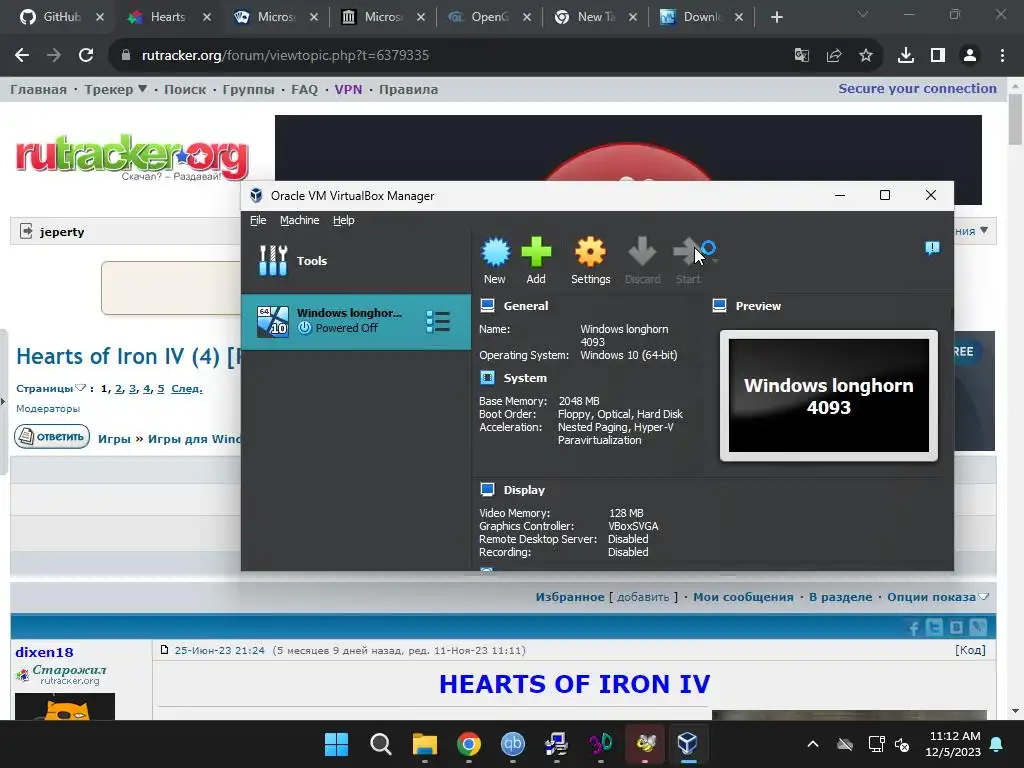This screenshot has width=1024, height=768.
Task: Click the Группы link on rutracker
Action: point(248,89)
